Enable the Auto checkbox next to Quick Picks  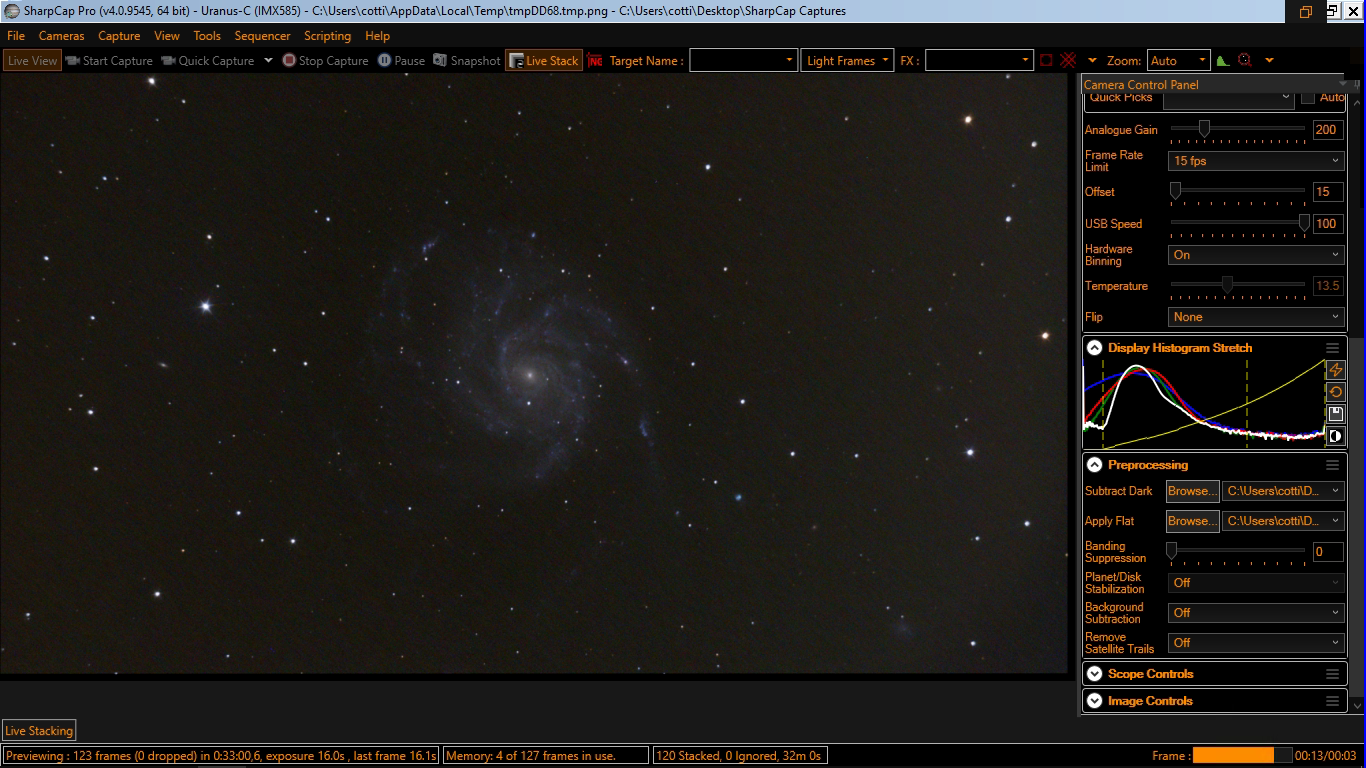point(1308,98)
